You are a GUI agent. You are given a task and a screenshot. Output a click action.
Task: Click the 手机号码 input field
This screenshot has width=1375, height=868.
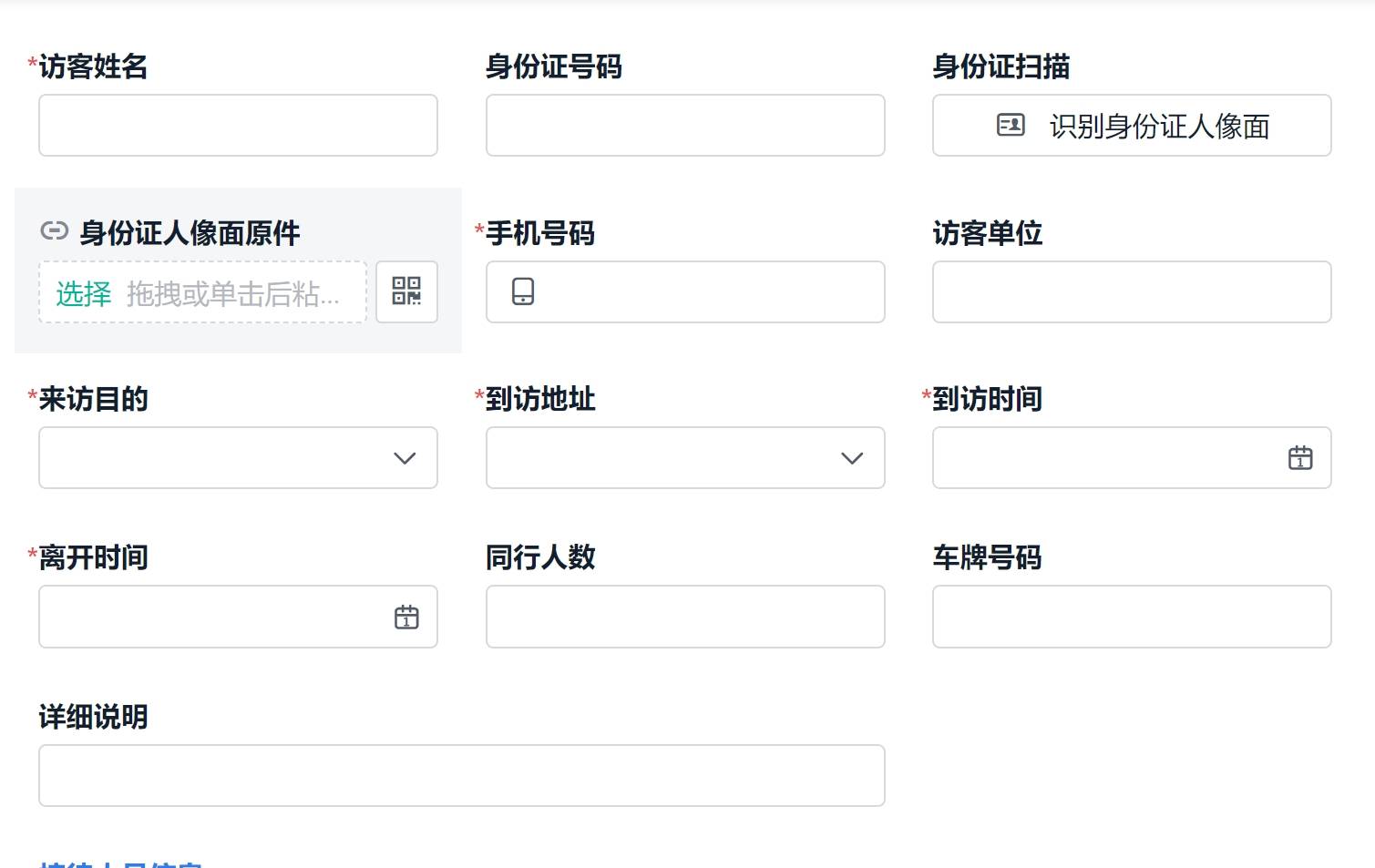(x=685, y=291)
